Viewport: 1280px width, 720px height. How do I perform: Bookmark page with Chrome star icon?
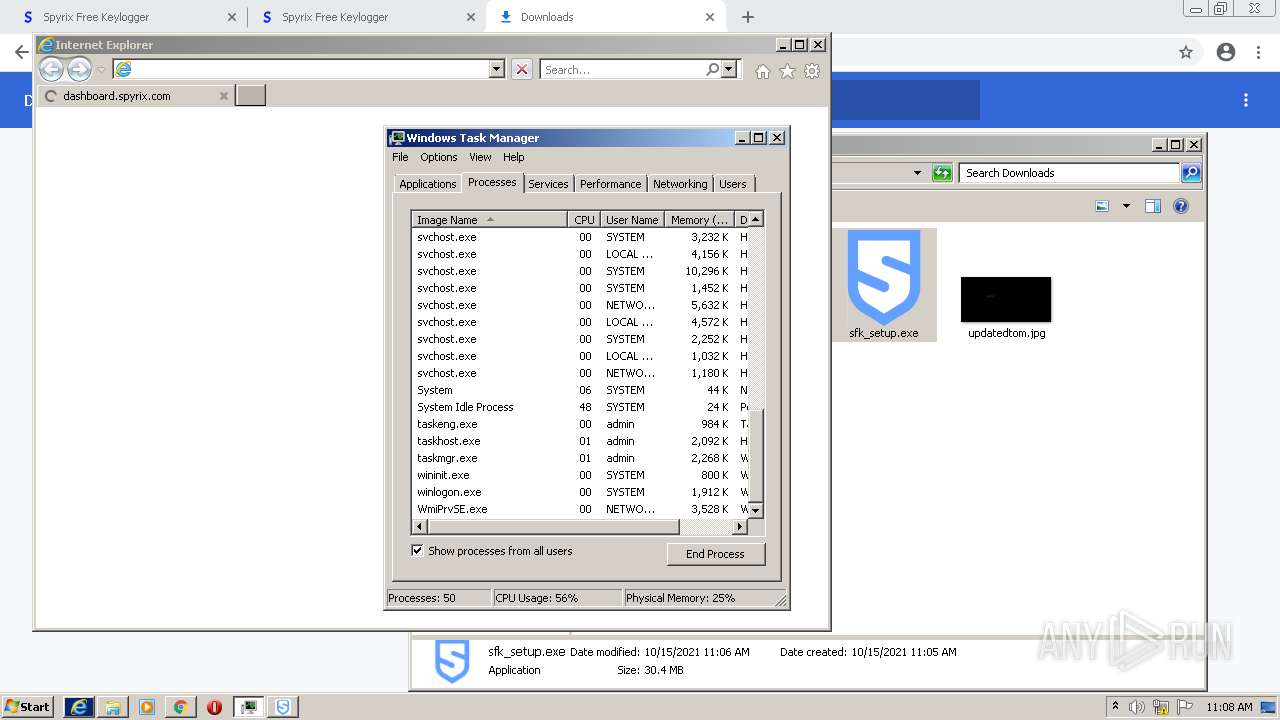click(1186, 52)
